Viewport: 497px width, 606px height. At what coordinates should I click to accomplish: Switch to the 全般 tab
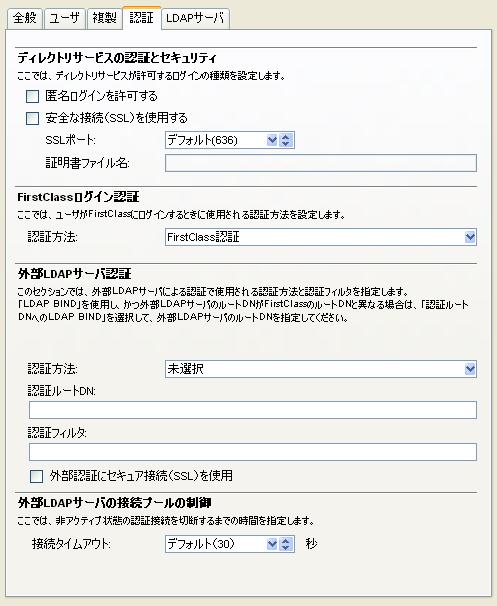coord(24,18)
